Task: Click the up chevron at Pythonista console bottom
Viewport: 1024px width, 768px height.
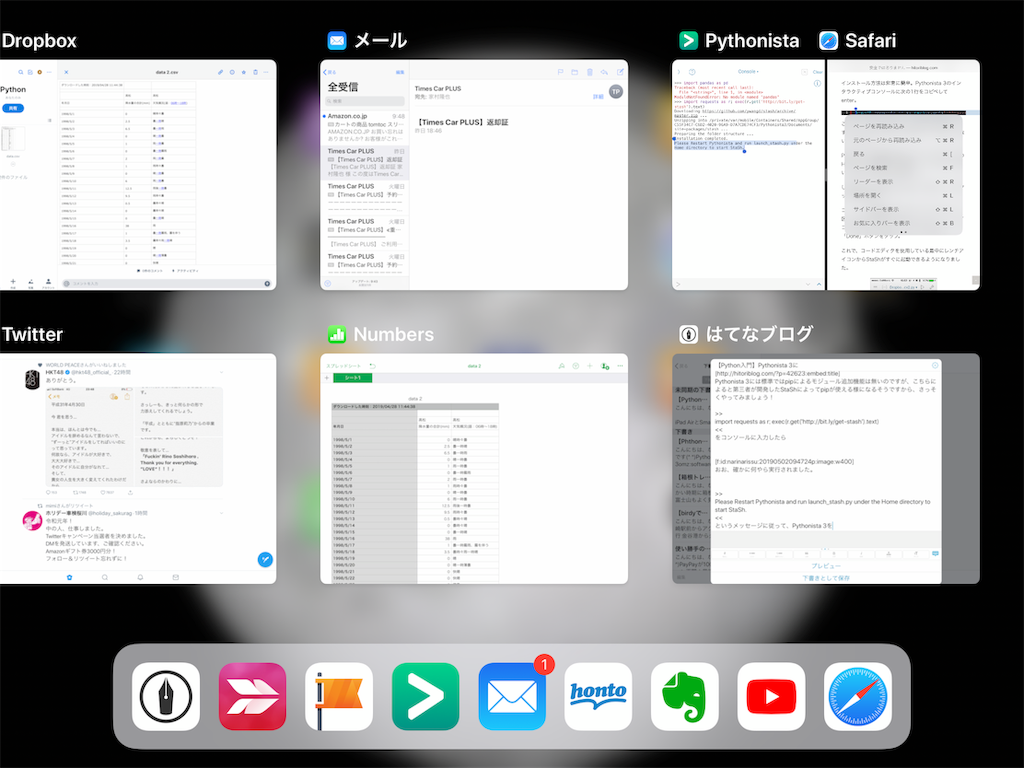Action: (819, 284)
